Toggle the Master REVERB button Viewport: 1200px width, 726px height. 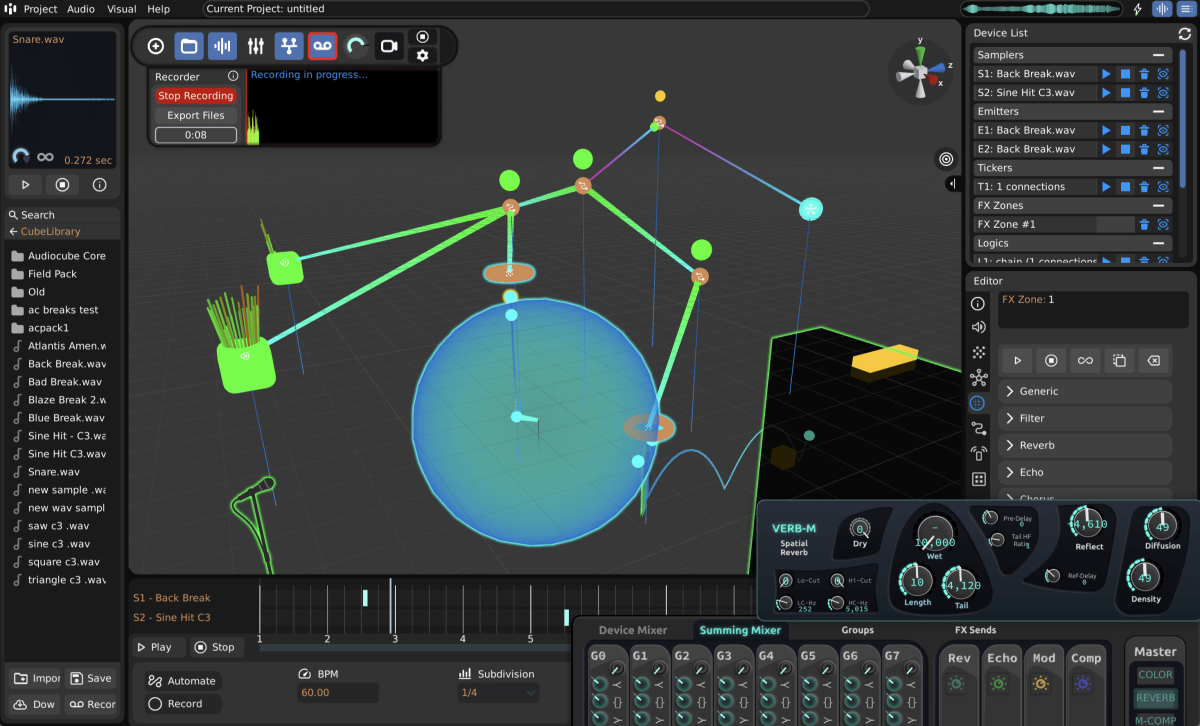1155,698
